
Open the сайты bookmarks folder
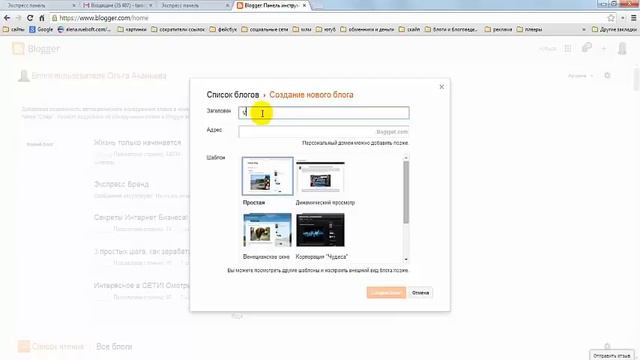[x=13, y=29]
